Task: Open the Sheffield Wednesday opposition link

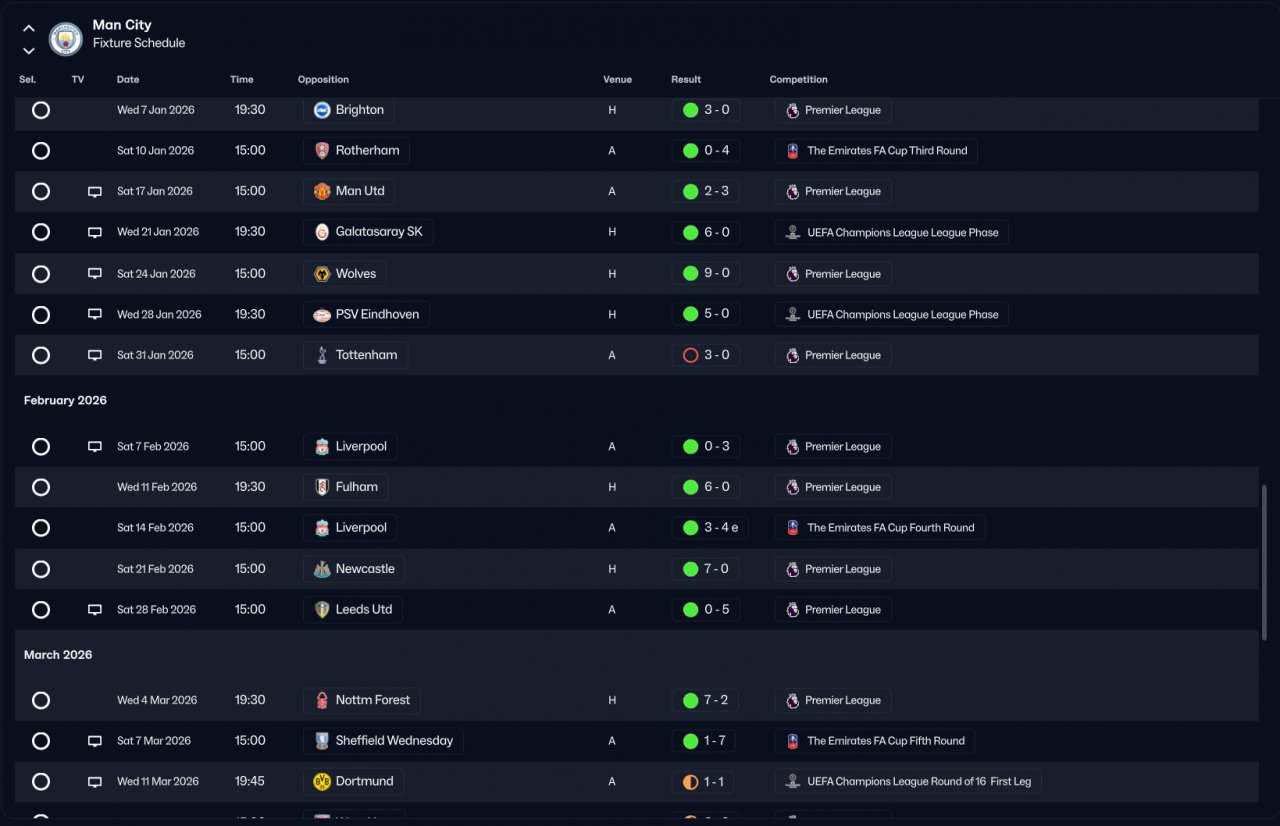Action: (383, 741)
